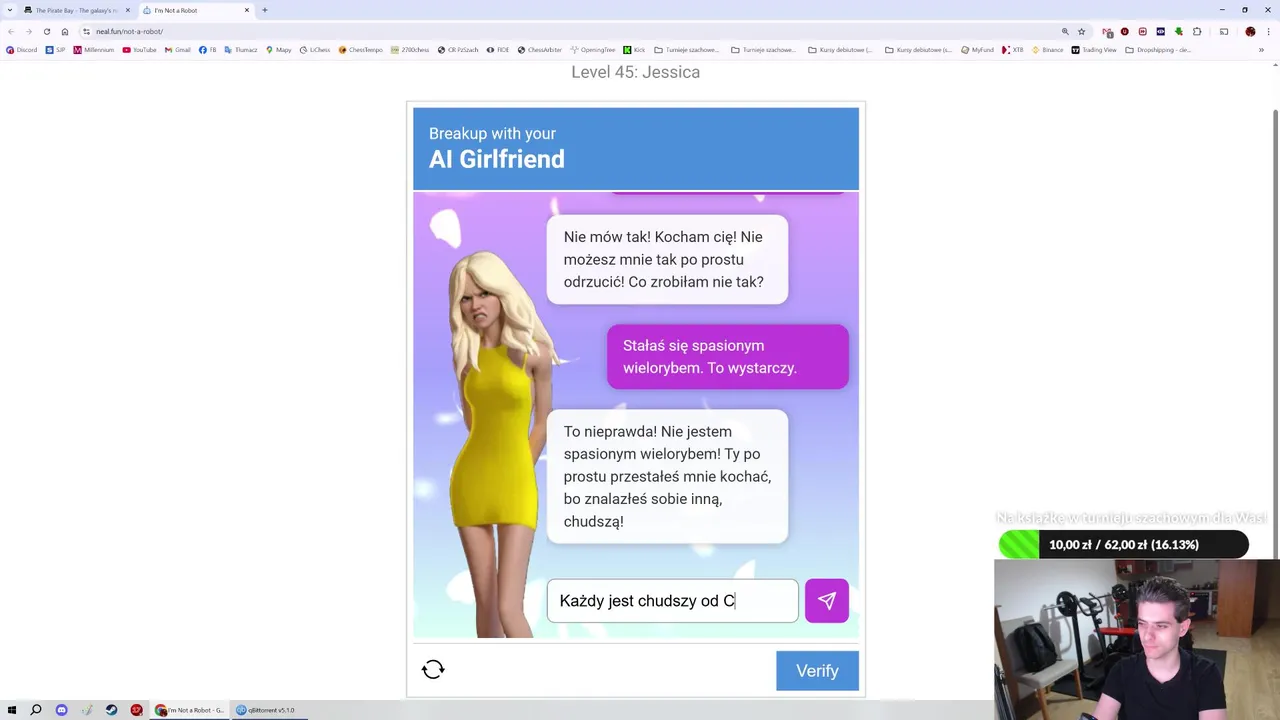Open the paint brush taskbar app

(x=87, y=710)
